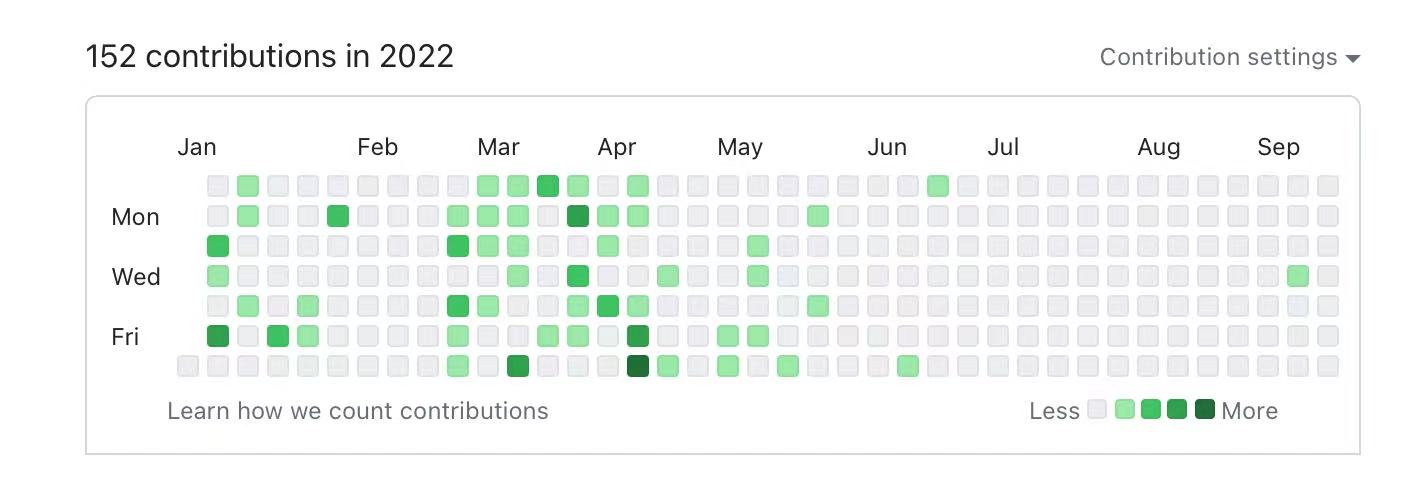Viewport: 1409px width, 495px height.
Task: Click the Jan month label
Action: (x=197, y=148)
